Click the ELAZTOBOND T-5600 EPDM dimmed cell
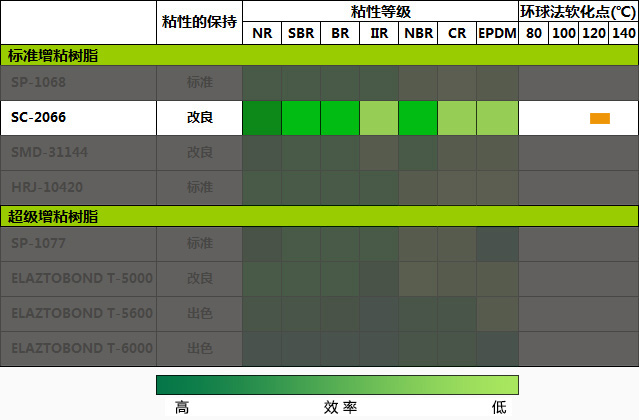Image resolution: width=639 pixels, height=420 pixels. 497,314
